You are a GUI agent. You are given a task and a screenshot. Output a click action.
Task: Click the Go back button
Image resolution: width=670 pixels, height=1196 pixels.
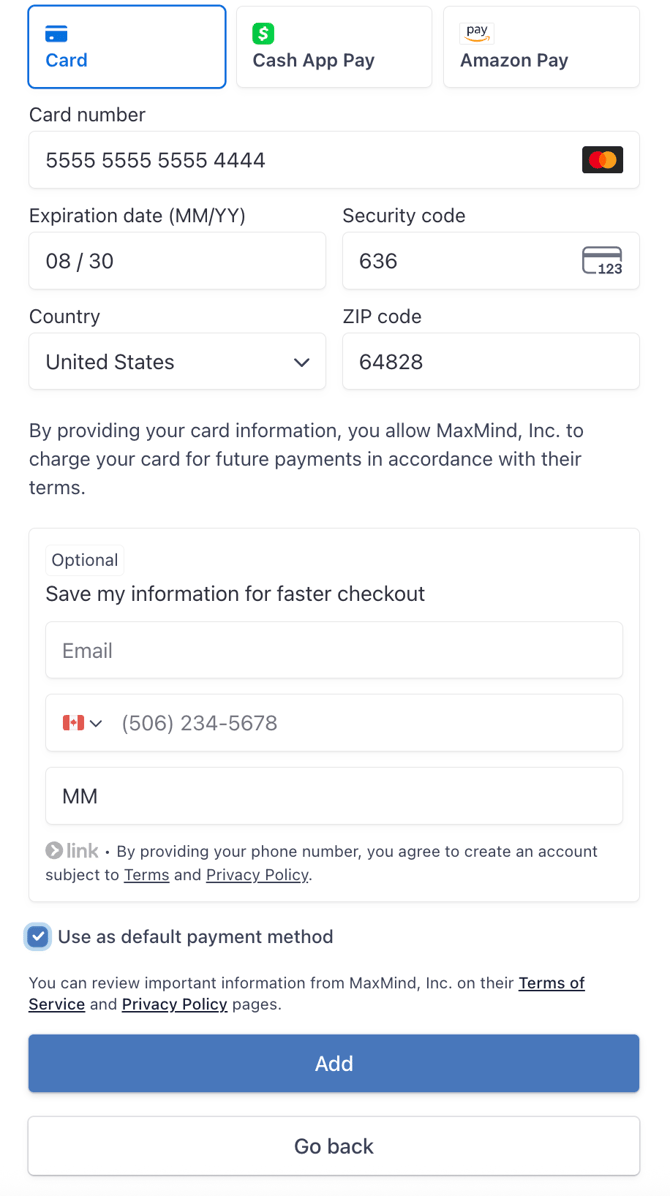[x=334, y=1146]
